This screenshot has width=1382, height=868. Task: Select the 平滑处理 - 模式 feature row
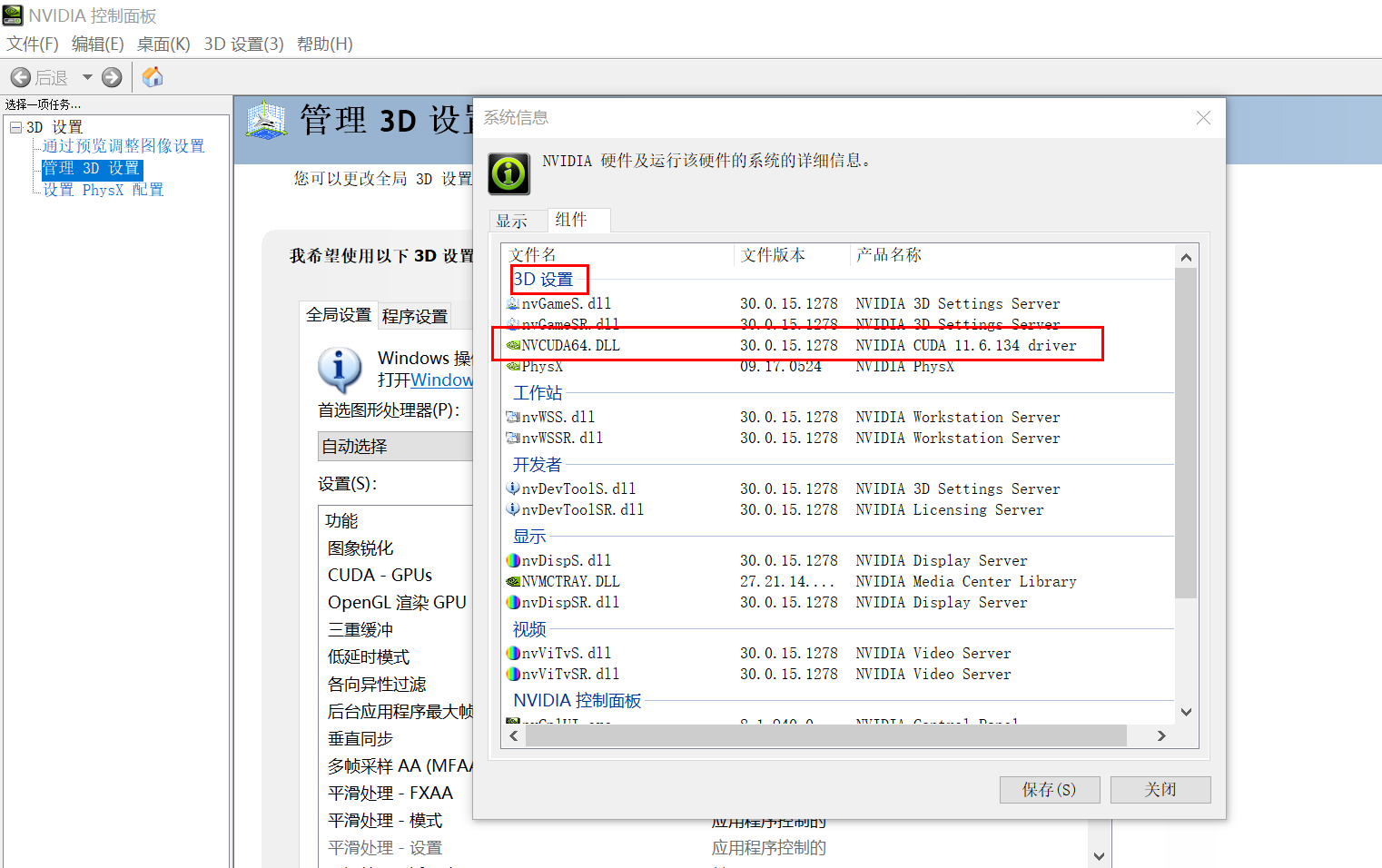[385, 820]
